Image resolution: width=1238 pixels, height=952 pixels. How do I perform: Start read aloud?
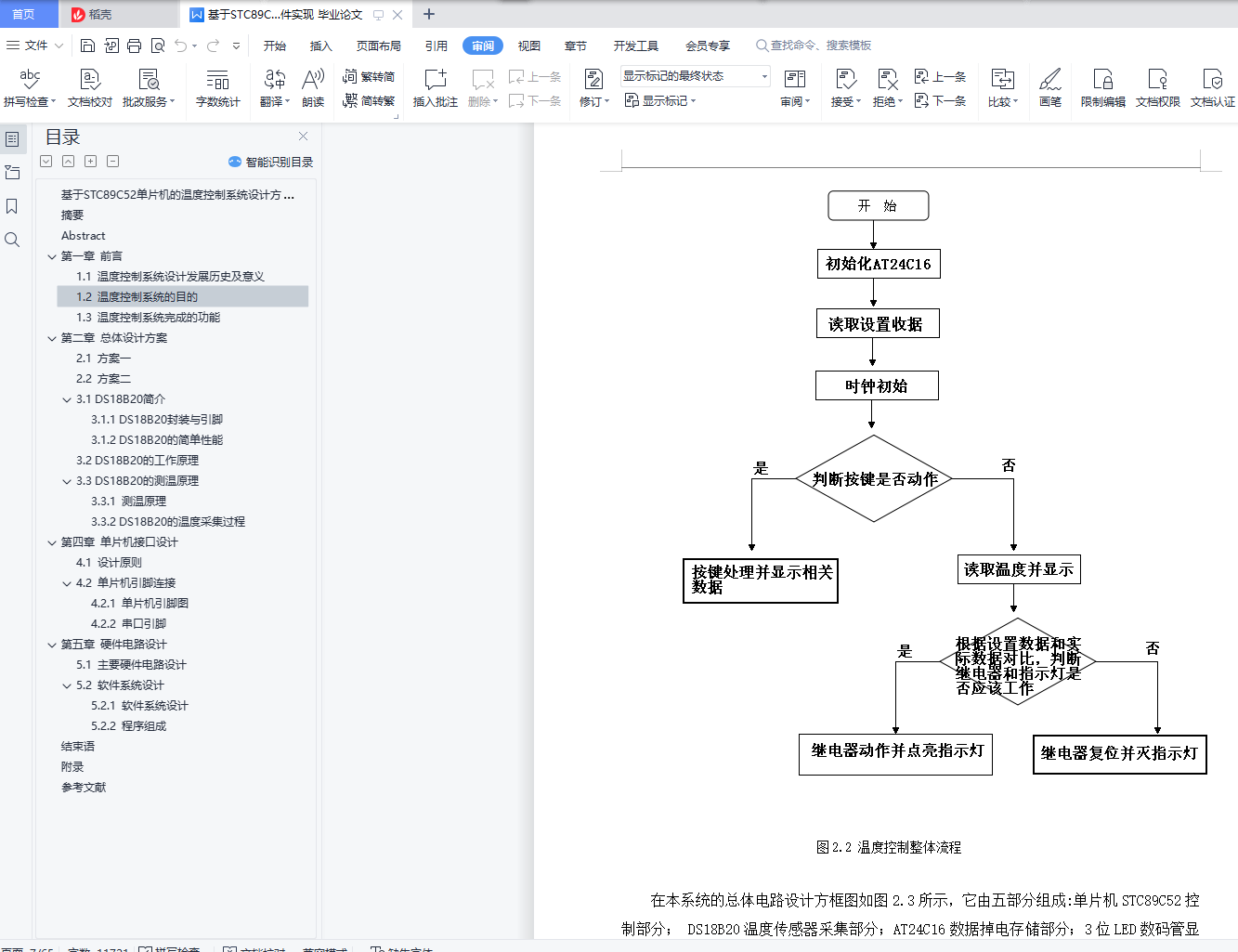[x=313, y=87]
